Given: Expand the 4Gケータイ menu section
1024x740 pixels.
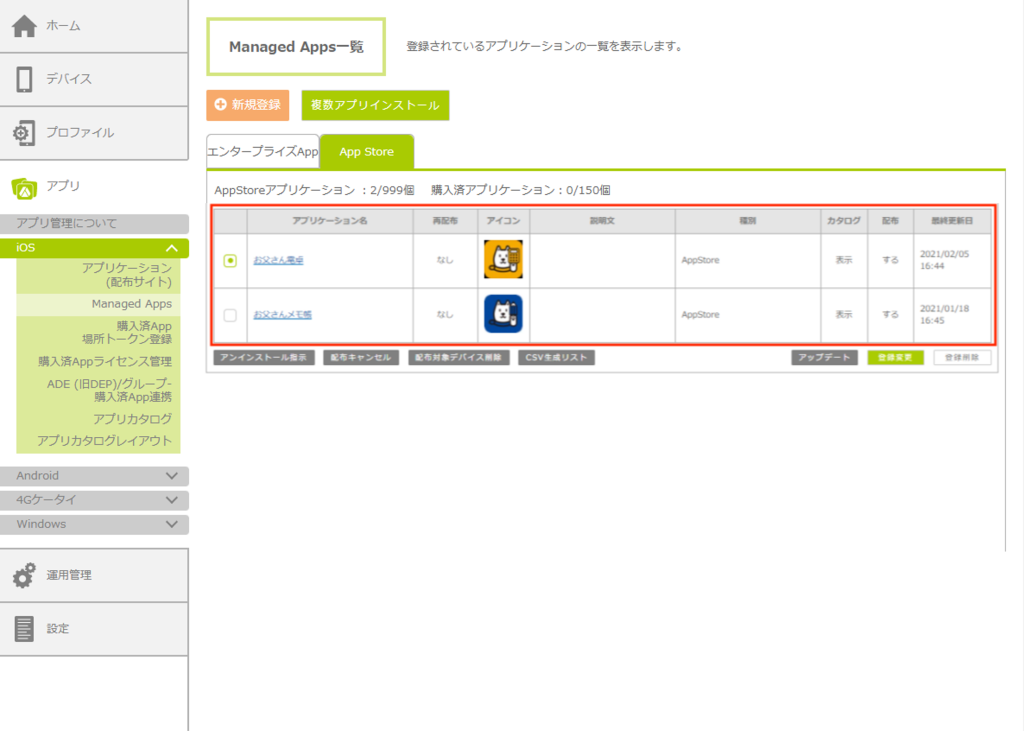Looking at the screenshot, I should point(172,500).
